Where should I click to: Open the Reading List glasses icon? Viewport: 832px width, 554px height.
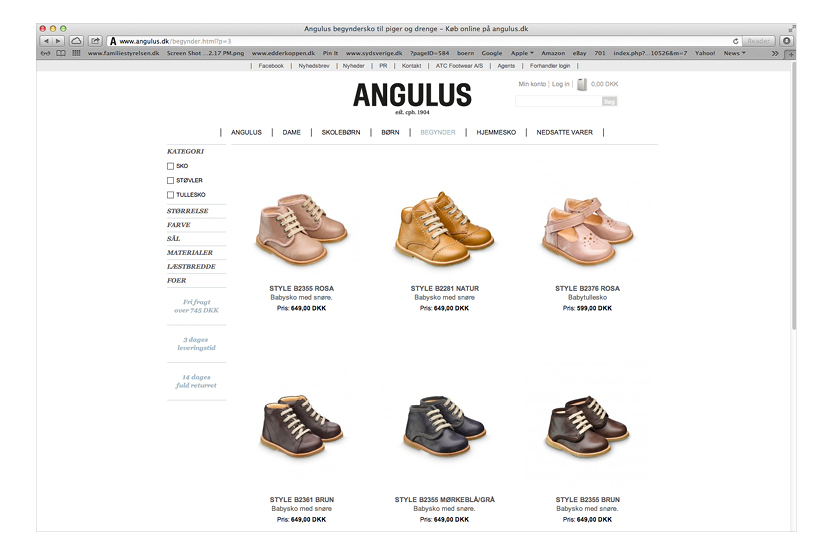(x=46, y=53)
